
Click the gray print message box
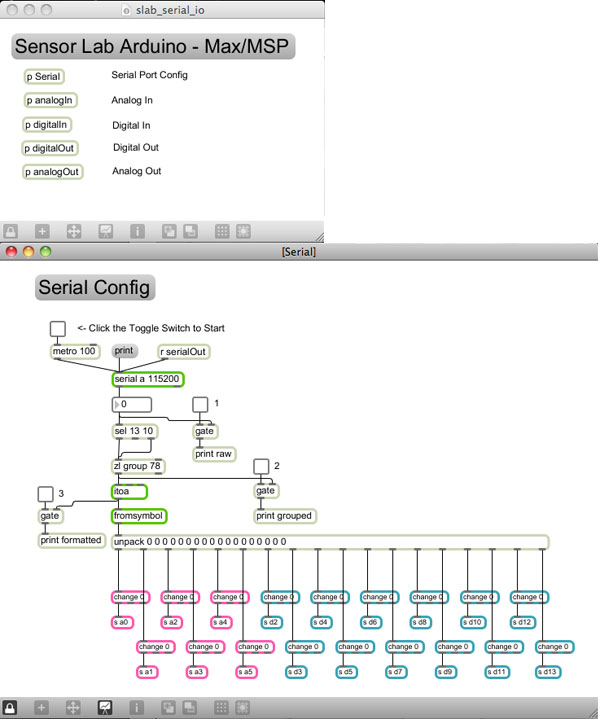pos(124,351)
